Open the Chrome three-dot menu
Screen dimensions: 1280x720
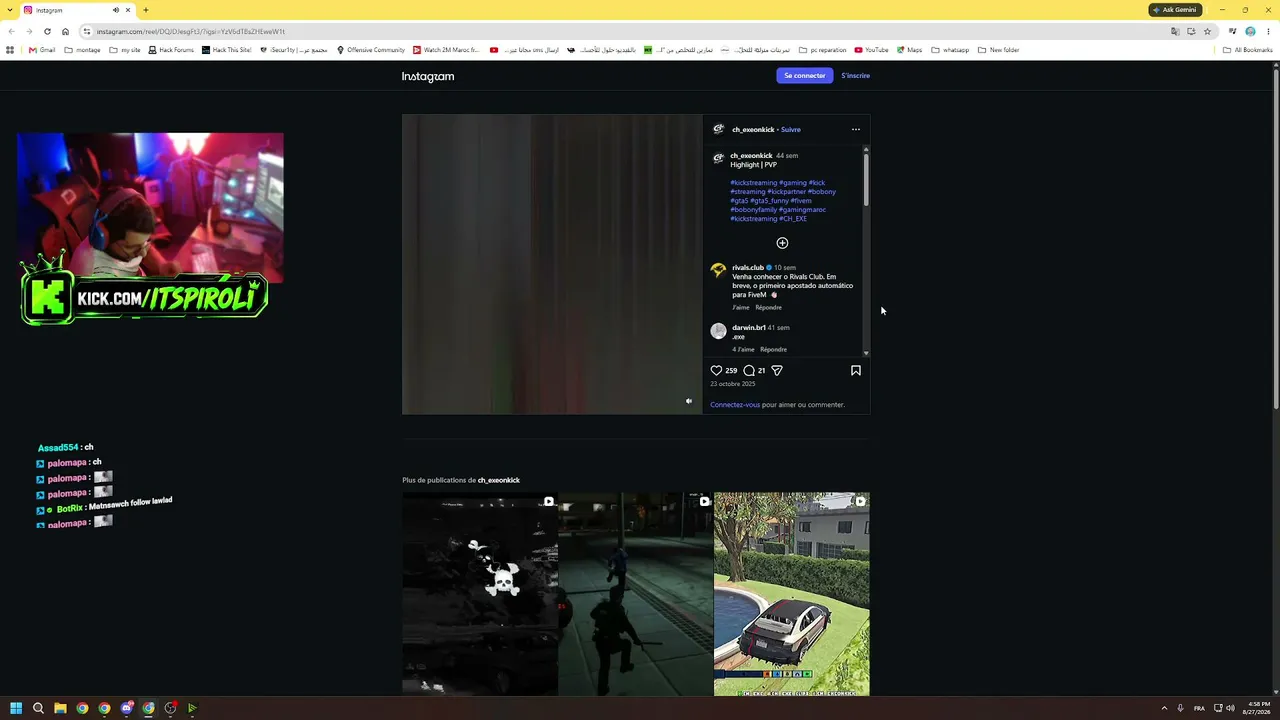tap(1268, 31)
